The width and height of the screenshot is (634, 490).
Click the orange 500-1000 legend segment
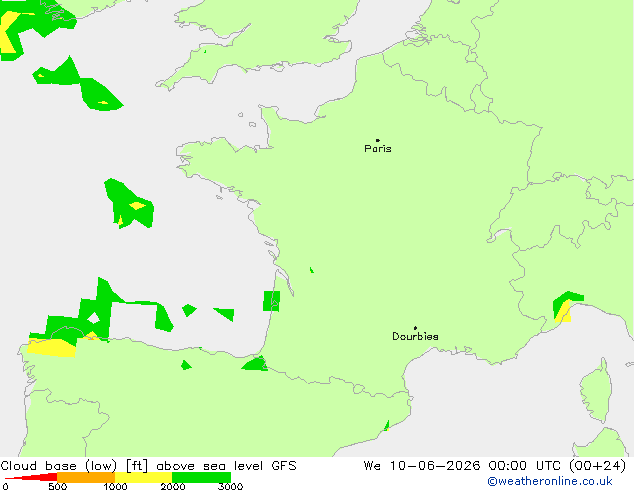coord(86,477)
